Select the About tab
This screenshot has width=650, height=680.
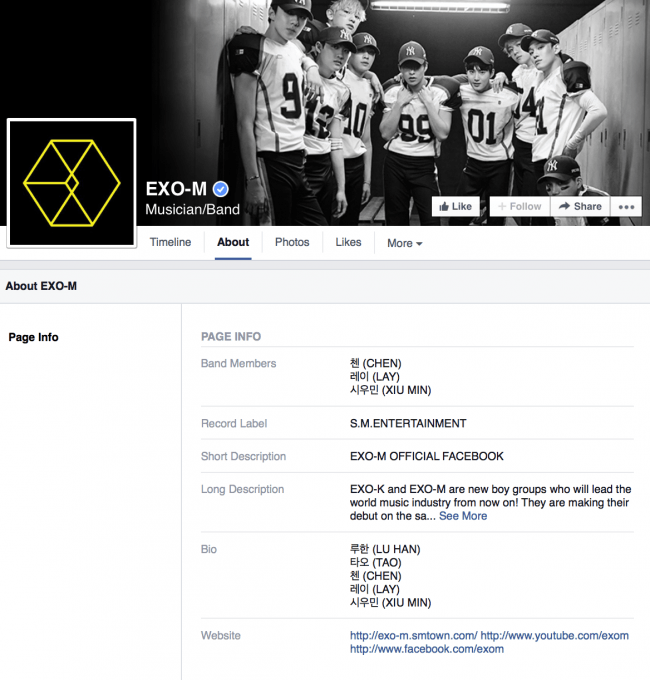tap(233, 242)
